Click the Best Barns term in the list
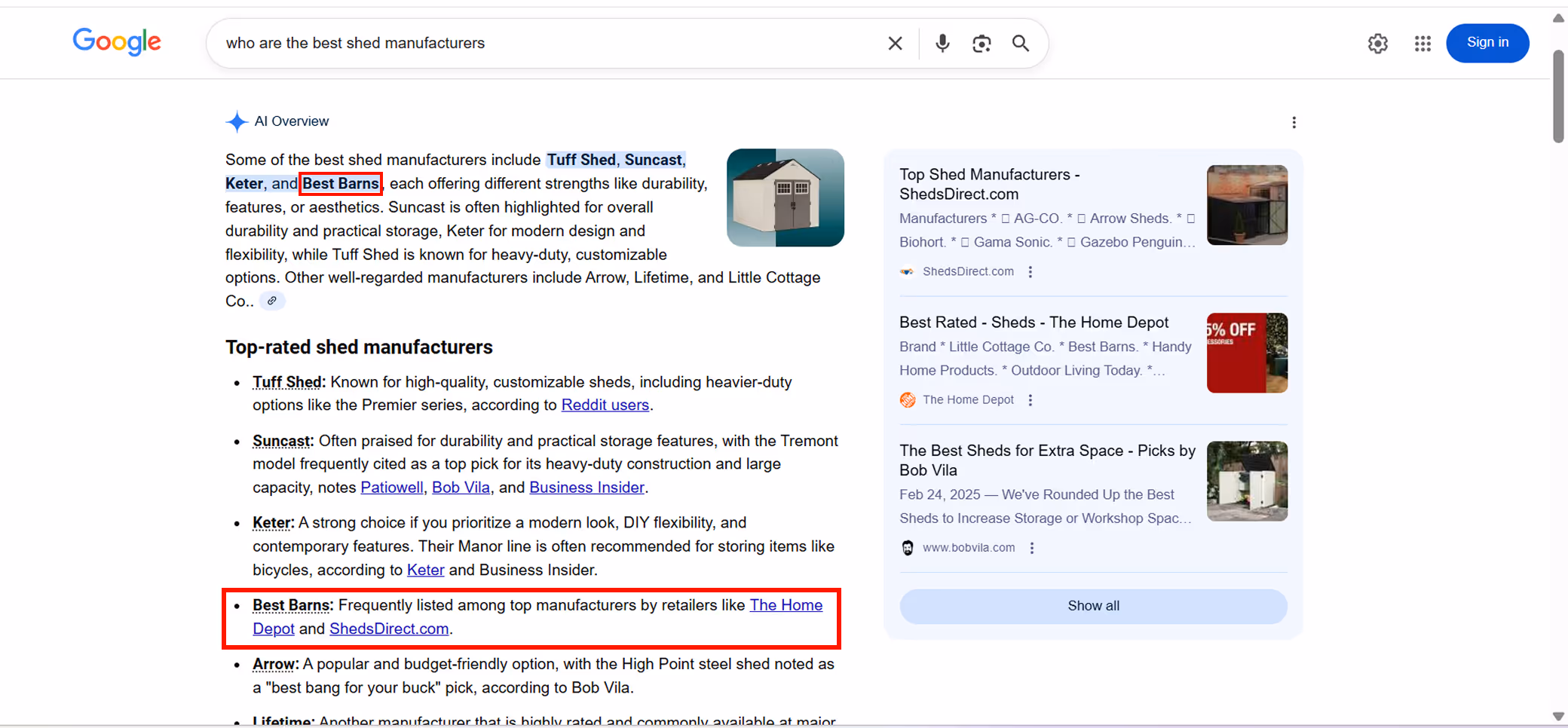Screen dimensions: 1568x728 point(291,605)
